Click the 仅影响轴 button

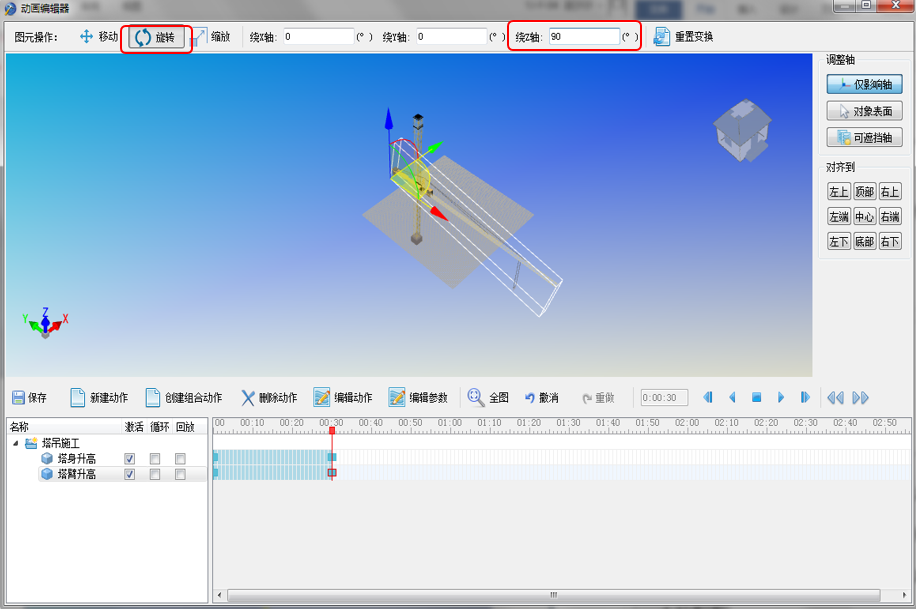click(865, 84)
